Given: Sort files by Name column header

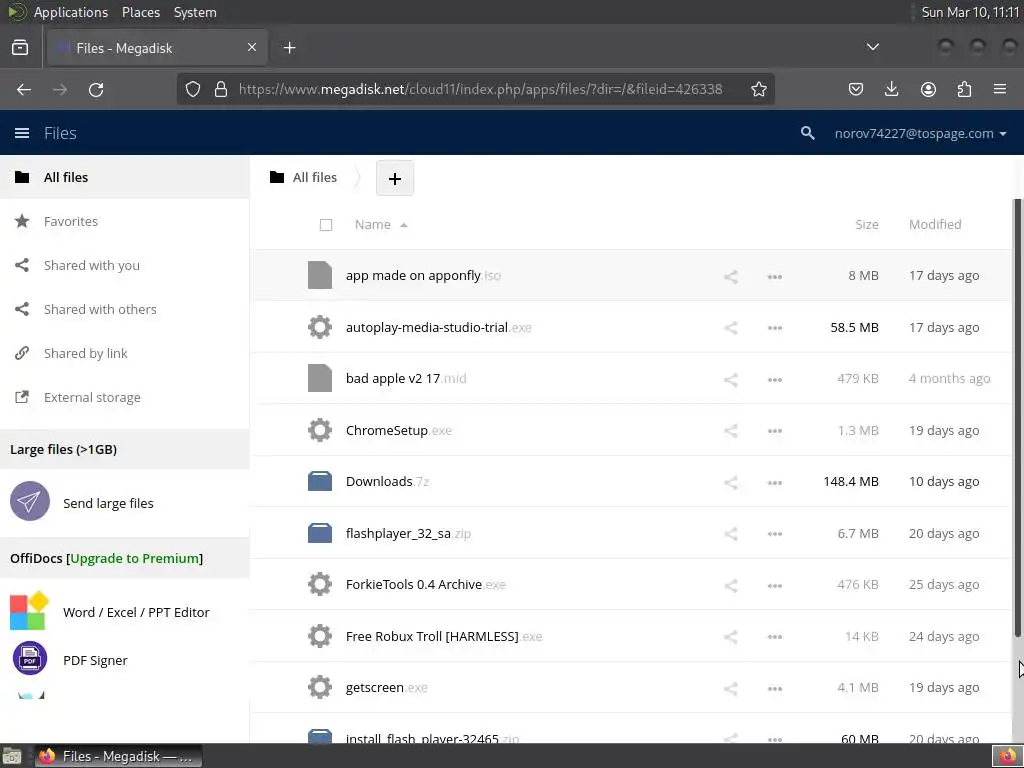Looking at the screenshot, I should coord(373,225).
